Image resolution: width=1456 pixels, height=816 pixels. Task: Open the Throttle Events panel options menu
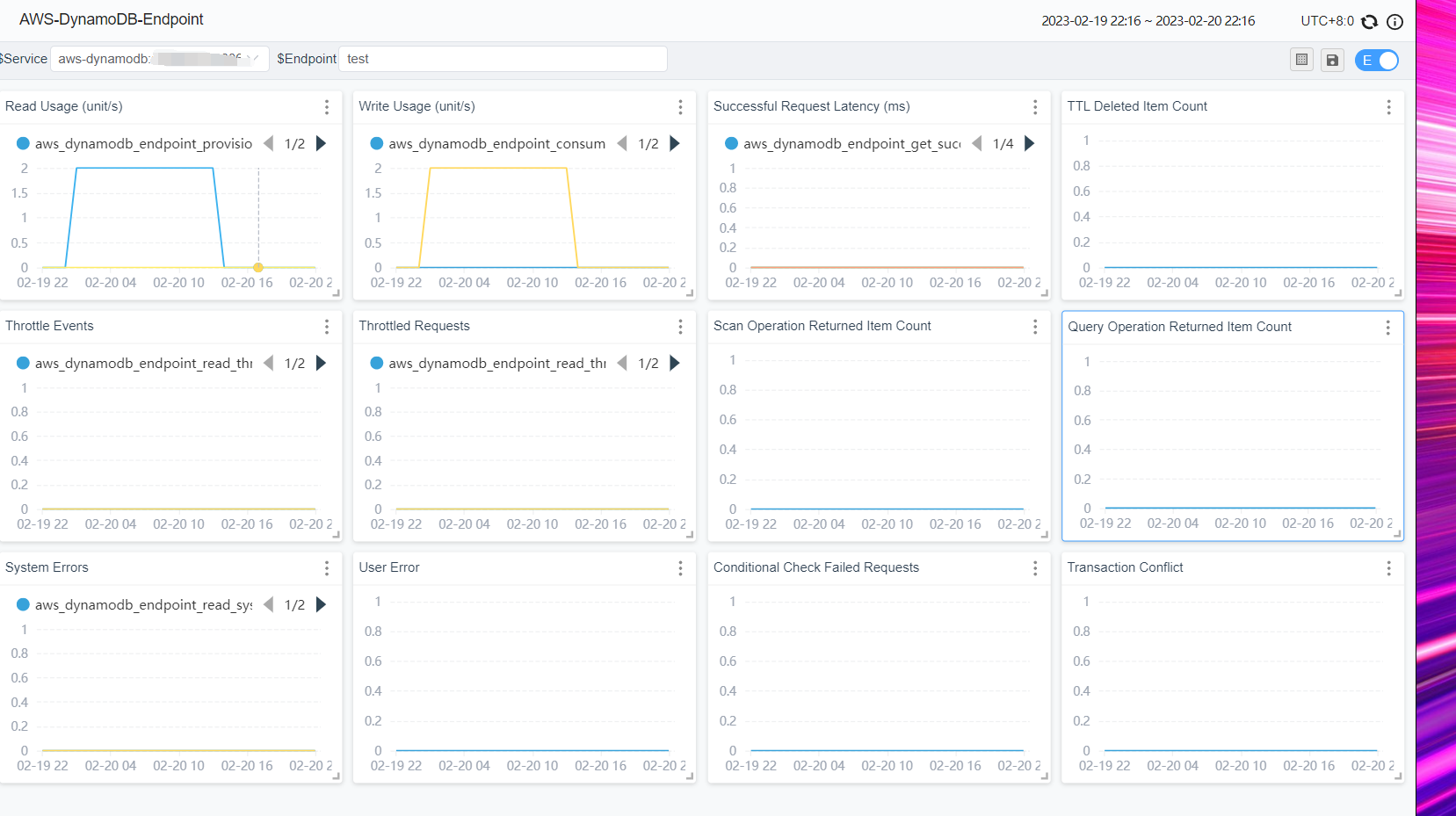(x=327, y=327)
